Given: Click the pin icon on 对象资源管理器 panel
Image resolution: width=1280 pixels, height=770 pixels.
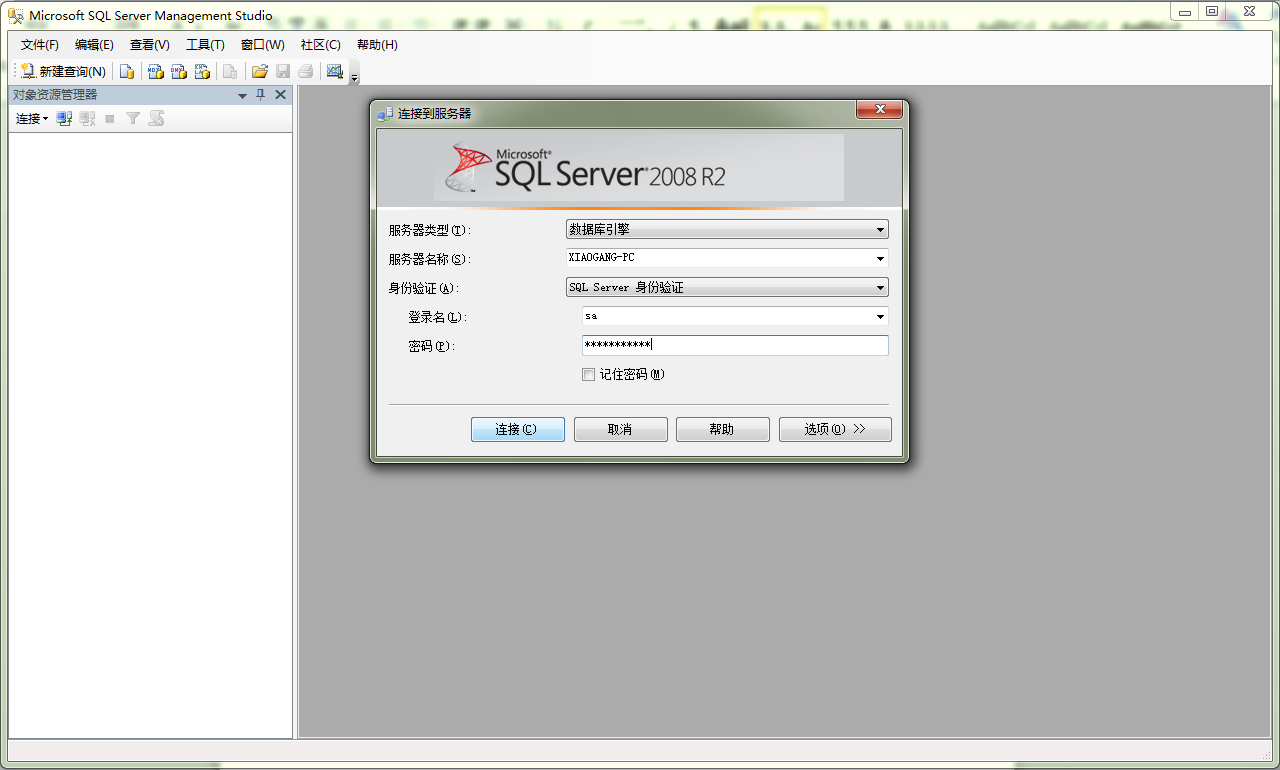Looking at the screenshot, I should [259, 94].
